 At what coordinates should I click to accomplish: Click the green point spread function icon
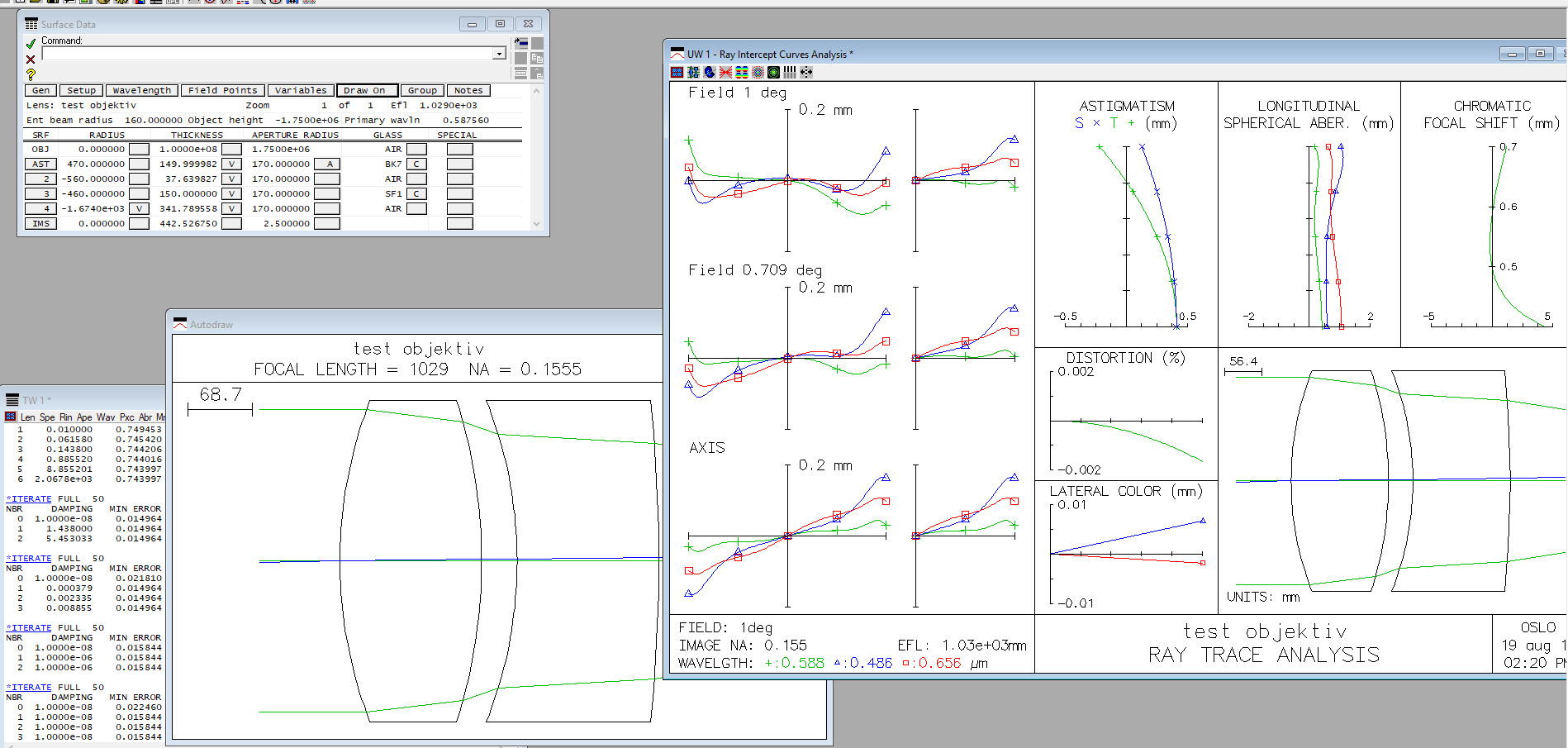click(773, 73)
